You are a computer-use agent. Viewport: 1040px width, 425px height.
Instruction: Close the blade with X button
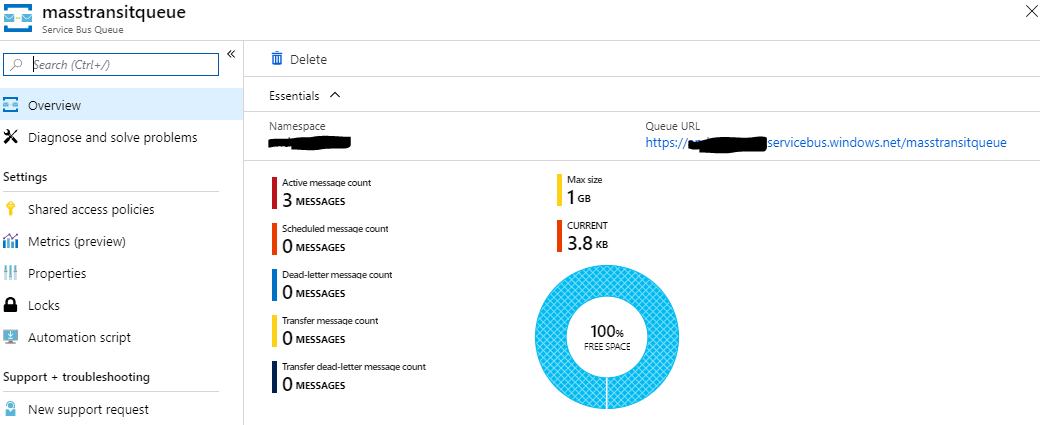click(1031, 13)
